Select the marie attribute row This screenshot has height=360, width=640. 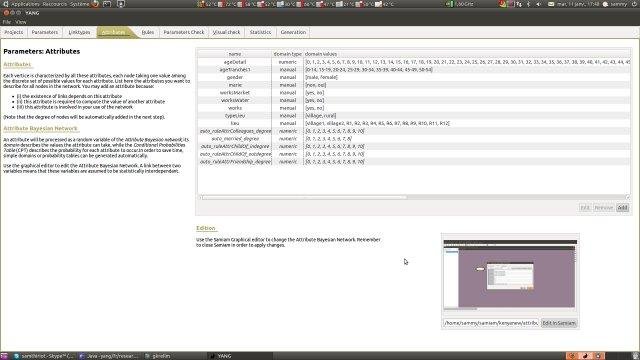coord(414,85)
